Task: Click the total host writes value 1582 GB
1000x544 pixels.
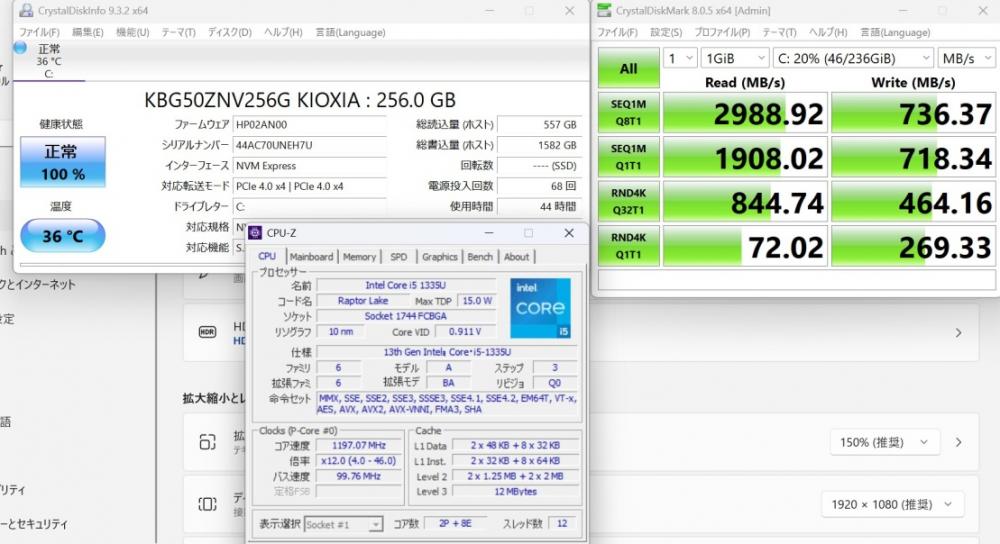Action: point(538,145)
